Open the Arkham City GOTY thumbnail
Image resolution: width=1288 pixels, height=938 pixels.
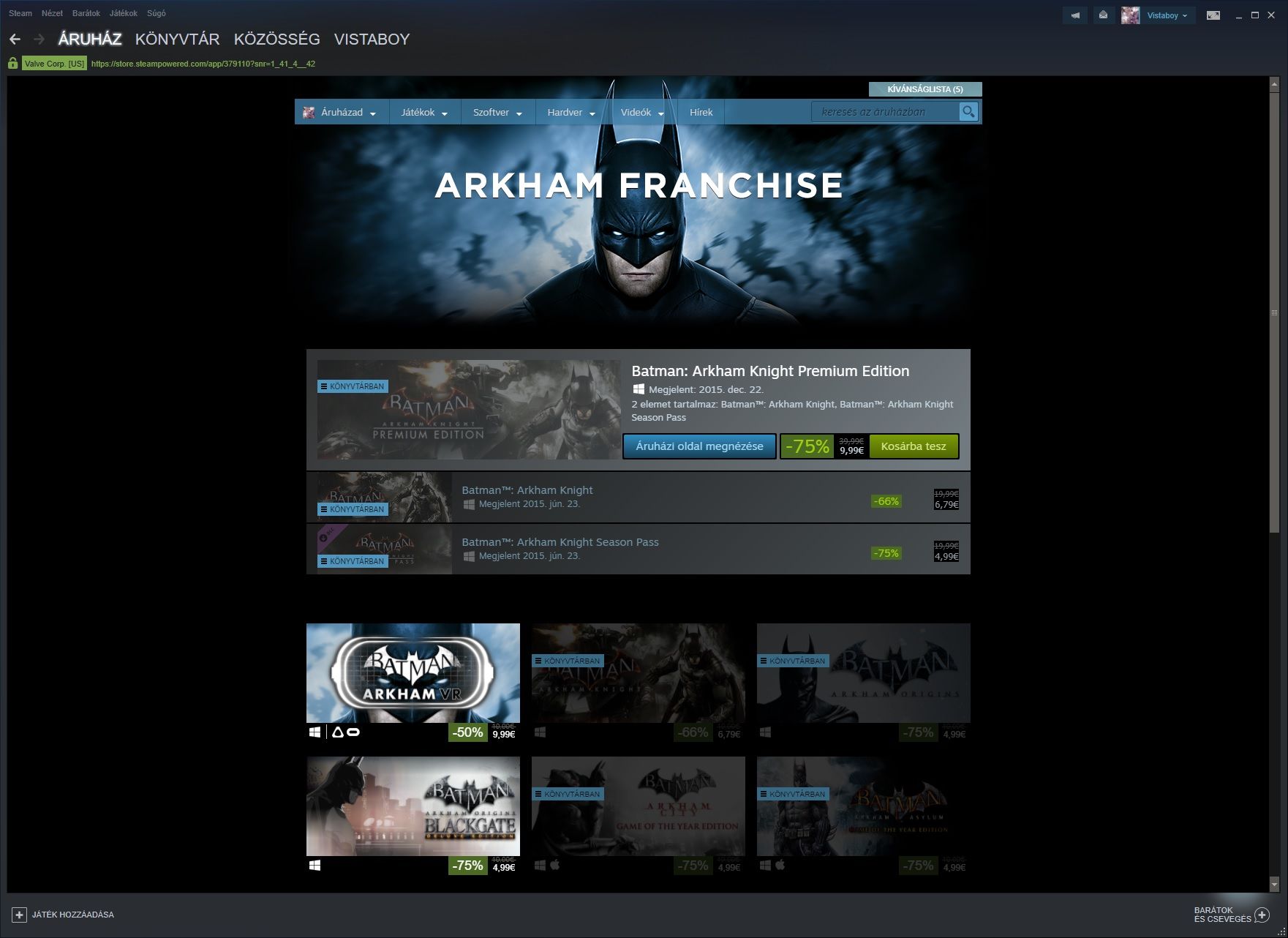[639, 806]
